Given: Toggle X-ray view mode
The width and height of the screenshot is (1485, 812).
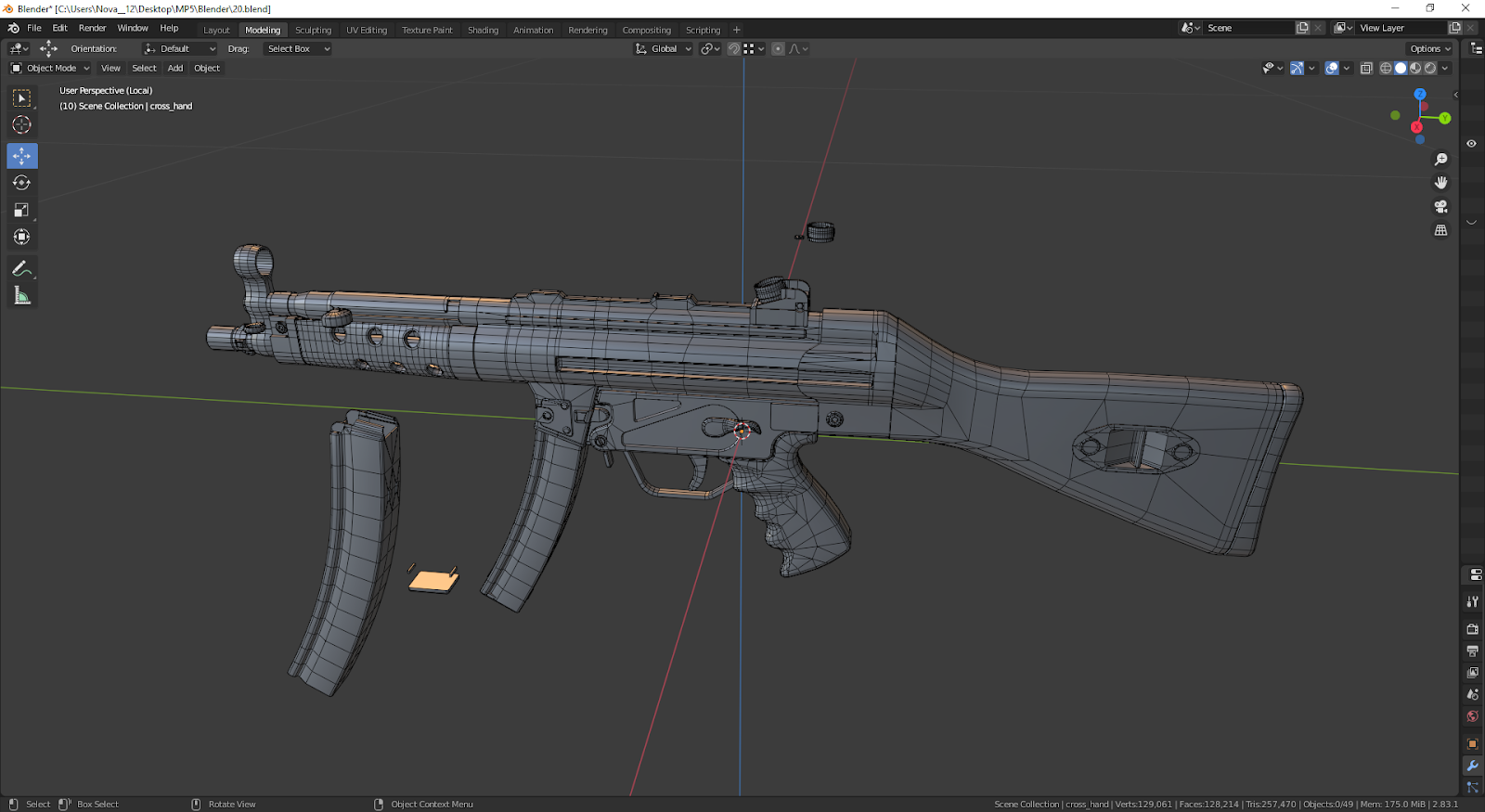Looking at the screenshot, I should tap(1365, 69).
